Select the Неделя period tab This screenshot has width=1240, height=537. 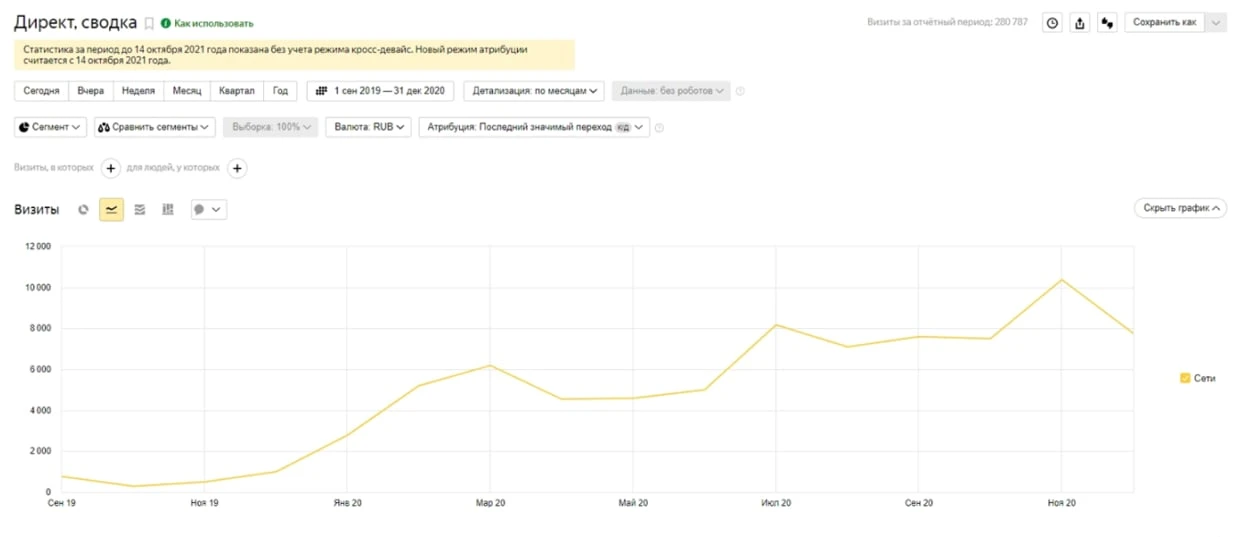pos(138,91)
